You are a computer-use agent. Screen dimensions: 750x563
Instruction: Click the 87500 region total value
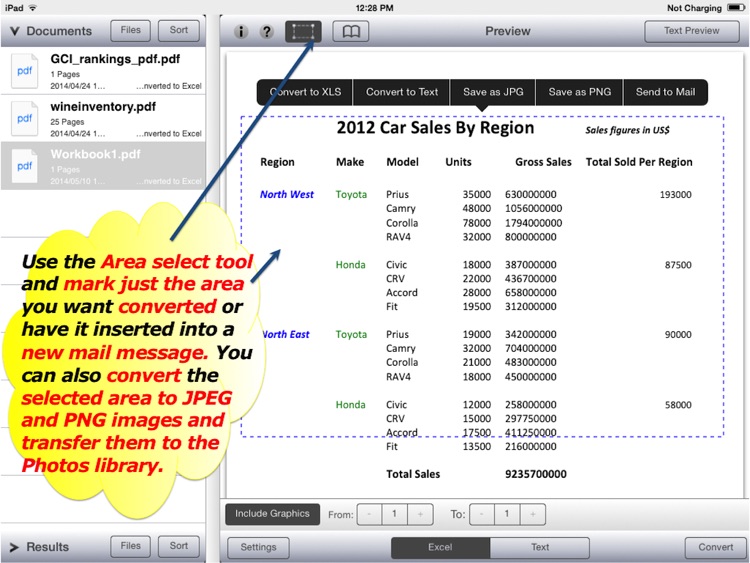(678, 265)
